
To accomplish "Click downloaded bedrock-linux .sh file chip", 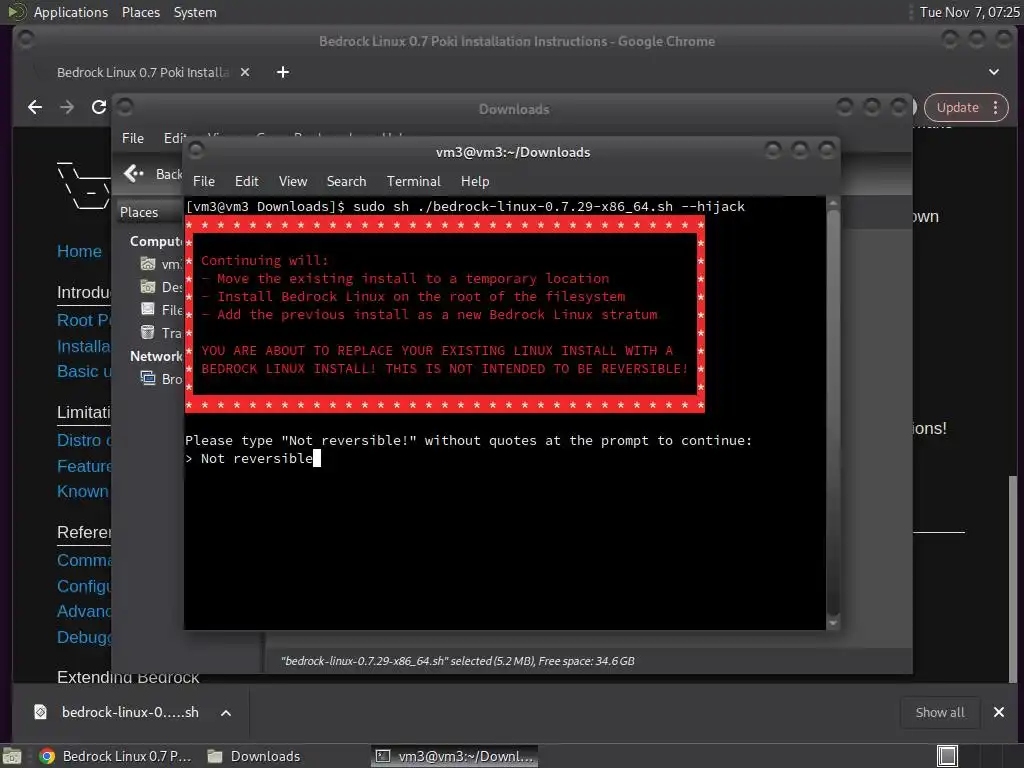I will 118,712.
